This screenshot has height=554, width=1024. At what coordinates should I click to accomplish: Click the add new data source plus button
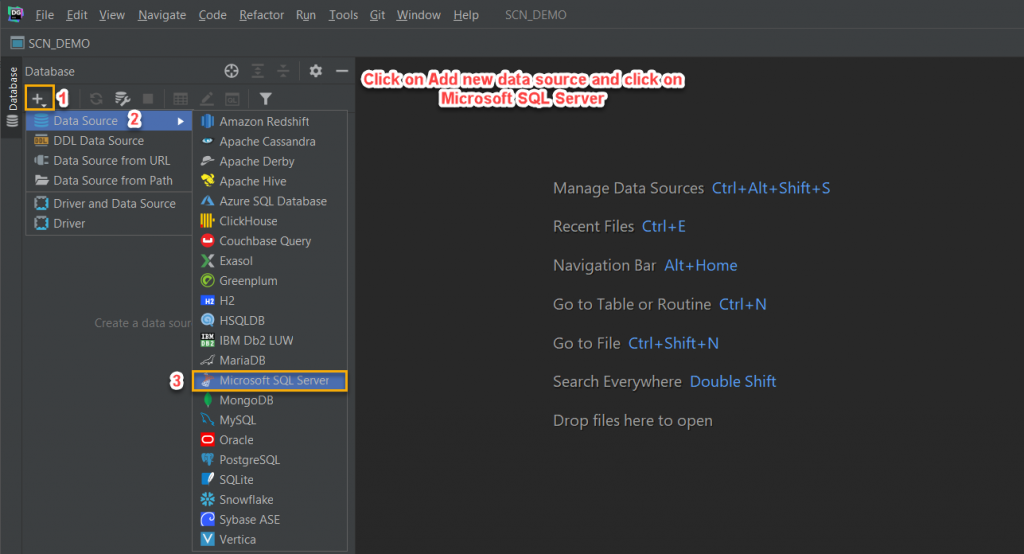(39, 99)
